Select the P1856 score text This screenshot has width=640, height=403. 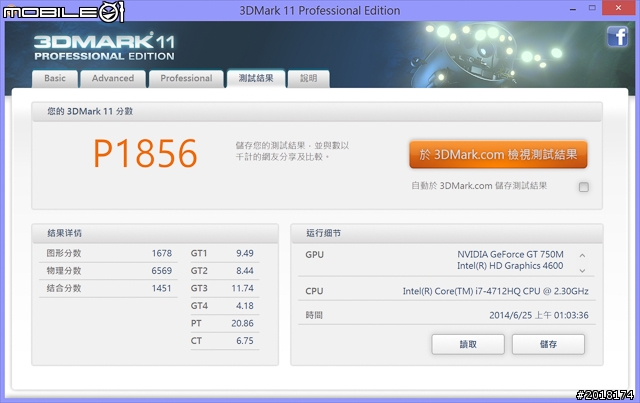tap(145, 153)
